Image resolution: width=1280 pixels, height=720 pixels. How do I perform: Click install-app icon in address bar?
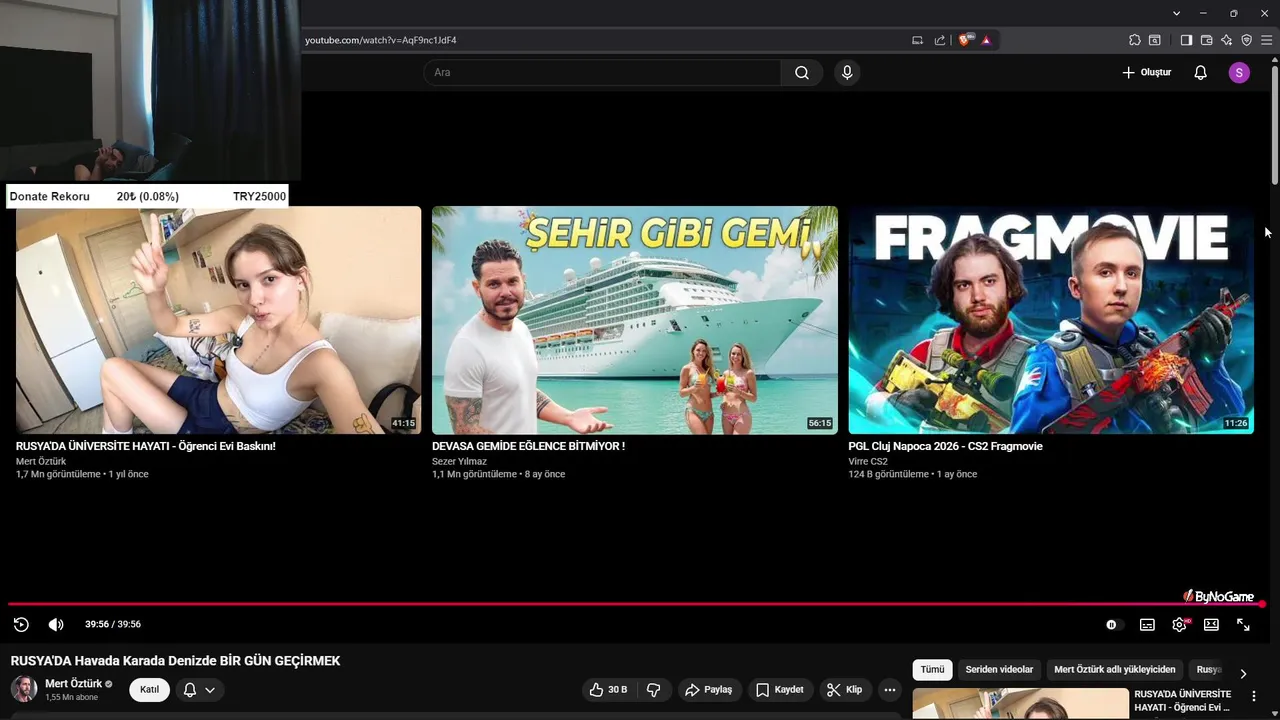(917, 40)
